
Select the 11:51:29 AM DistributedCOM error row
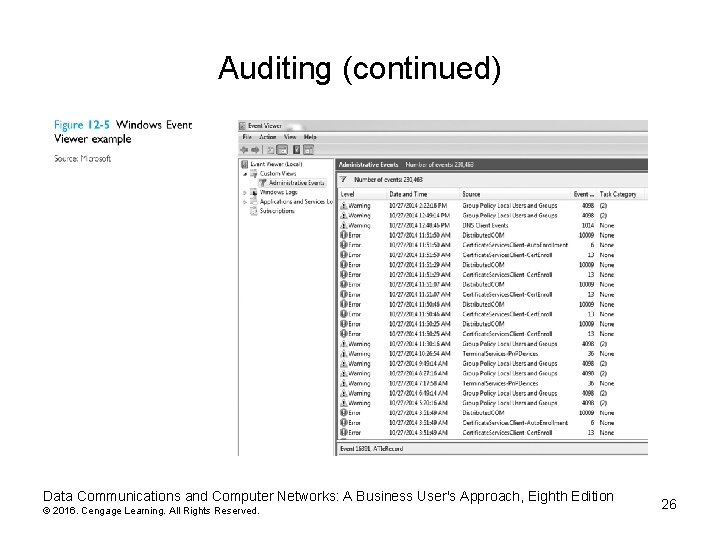pyautogui.click(x=493, y=264)
